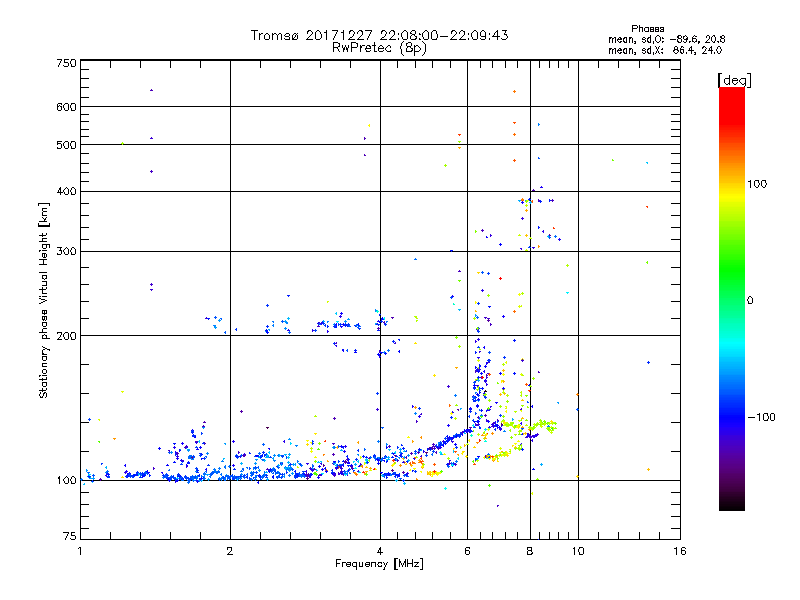This screenshot has width=800, height=600.
Task: Click the y-axis tick label "100"
Action: pos(67,480)
